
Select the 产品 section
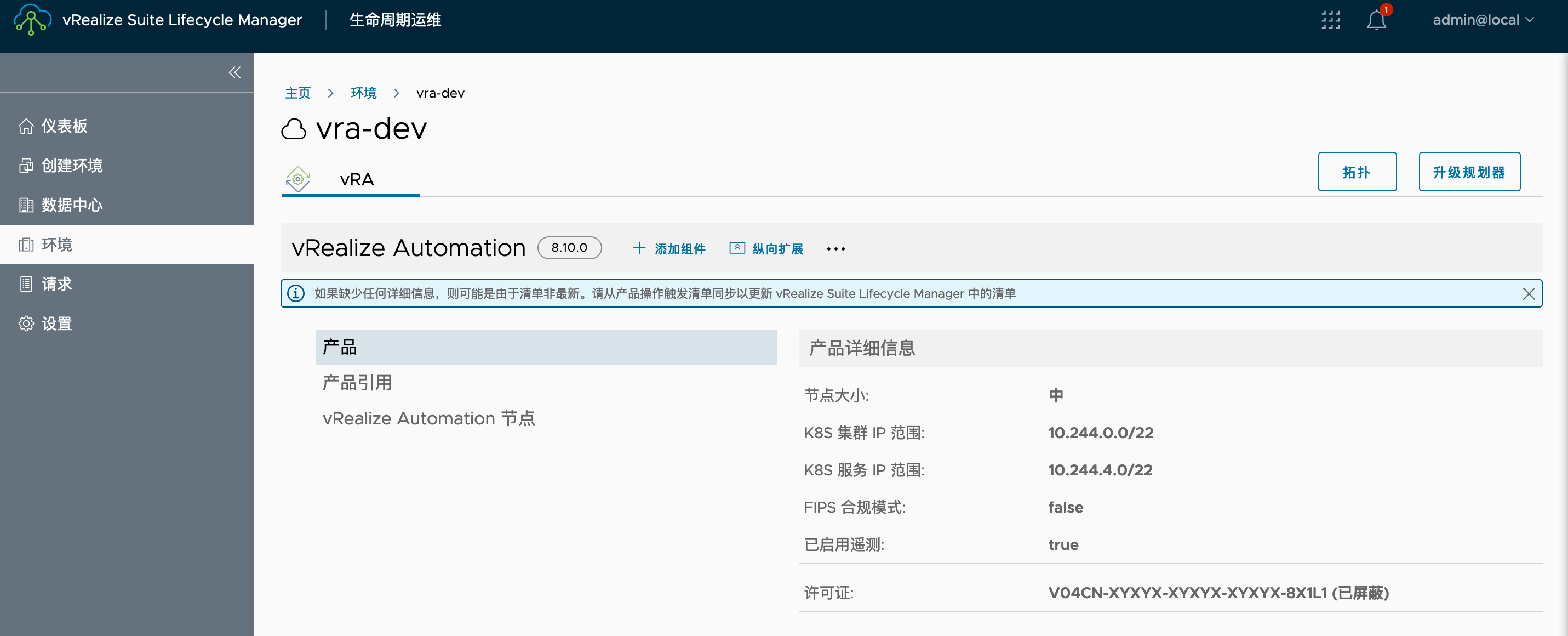point(546,347)
